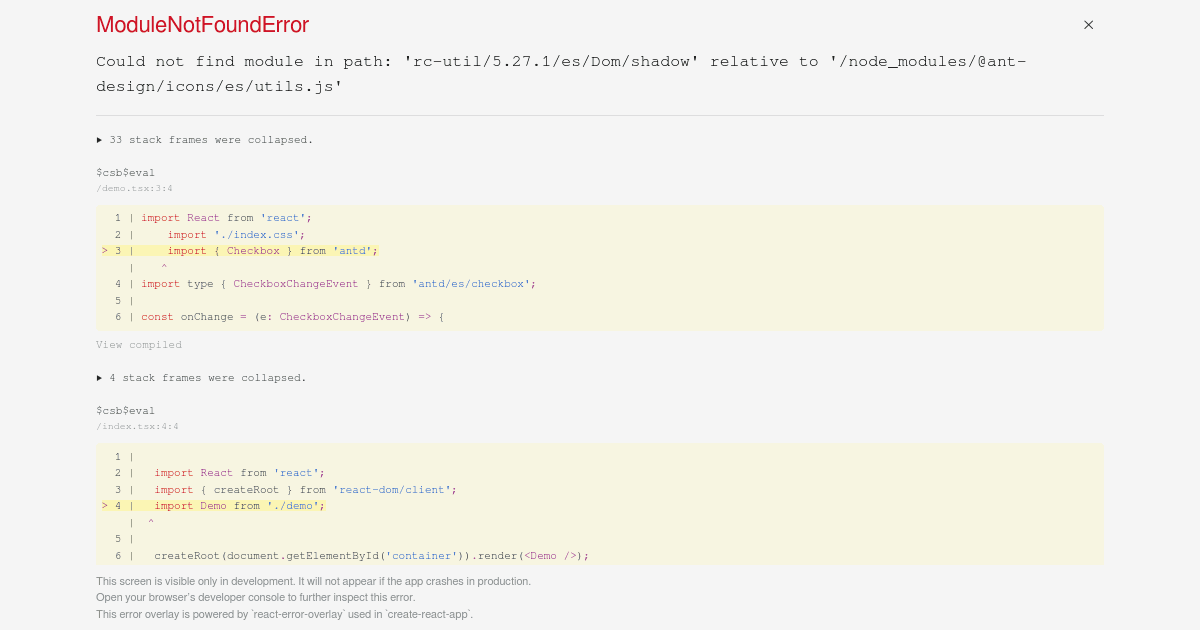The width and height of the screenshot is (1200, 630).
Task: Click the ModuleNotFoundError heading
Action: [202, 25]
